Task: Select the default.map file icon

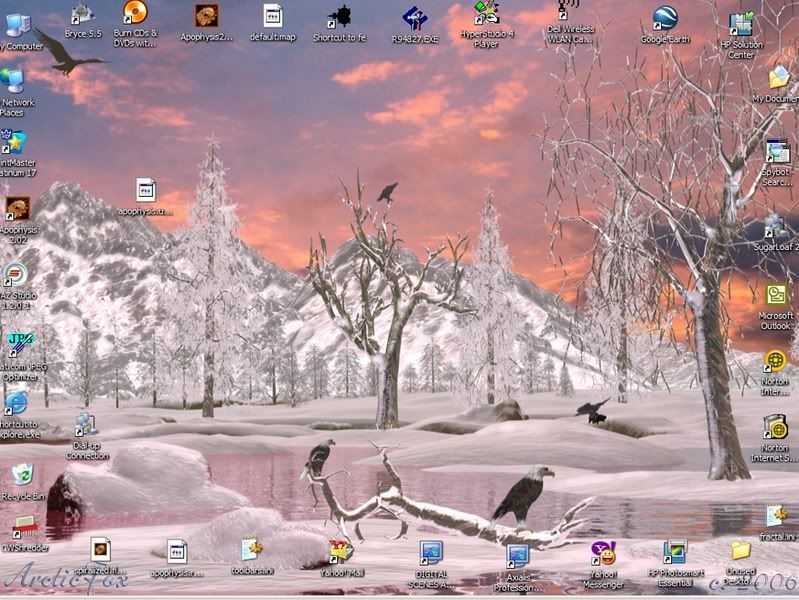Action: 273,15
